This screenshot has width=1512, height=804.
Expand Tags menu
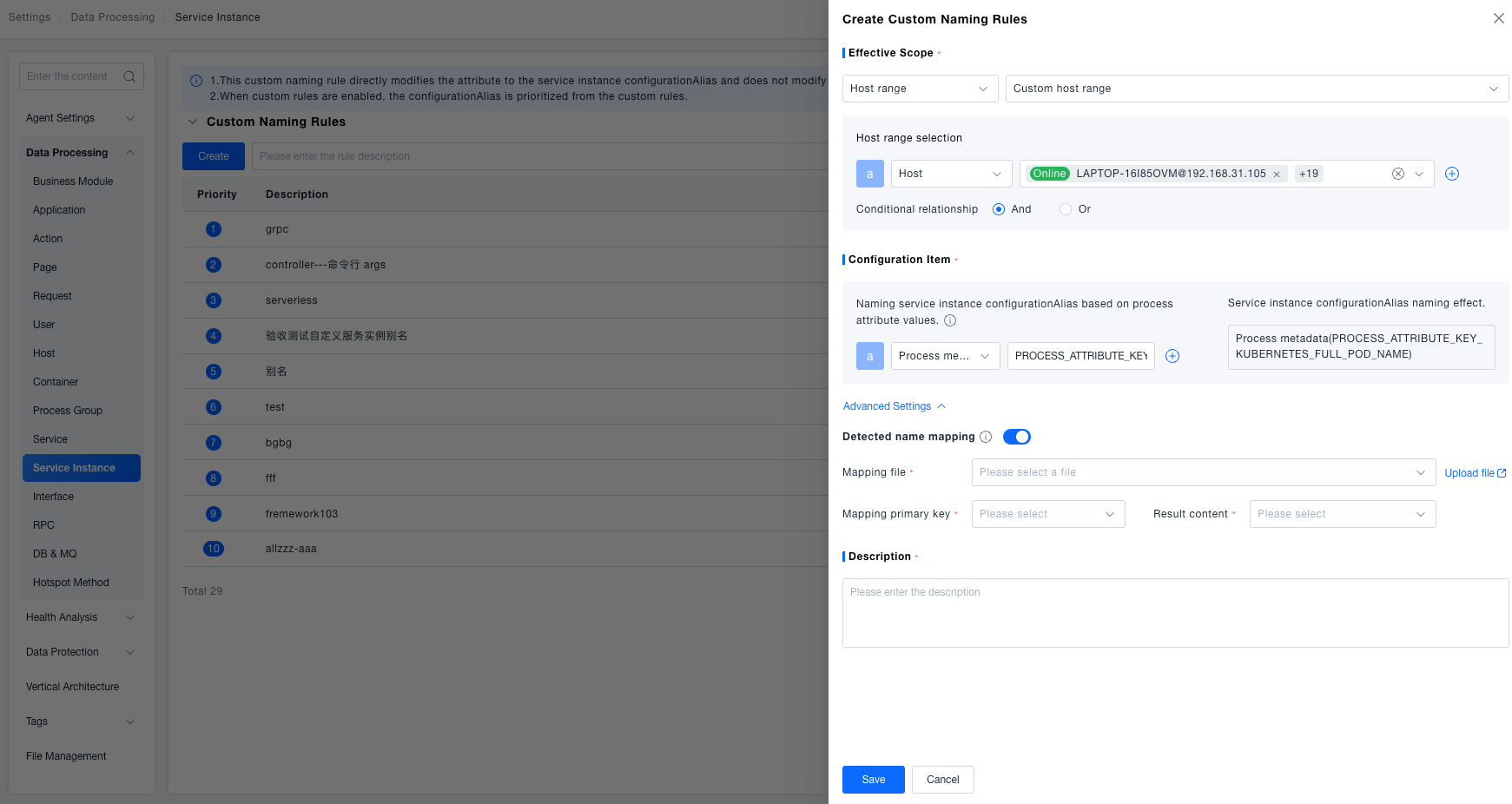80,722
